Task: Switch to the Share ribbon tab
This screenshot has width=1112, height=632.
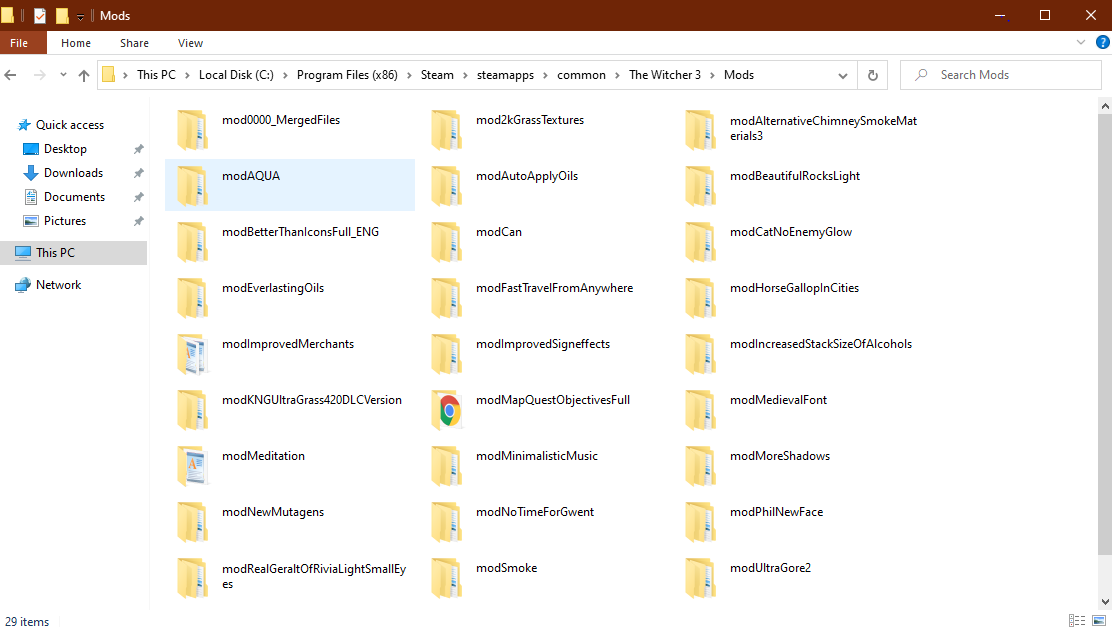Action: tap(134, 43)
